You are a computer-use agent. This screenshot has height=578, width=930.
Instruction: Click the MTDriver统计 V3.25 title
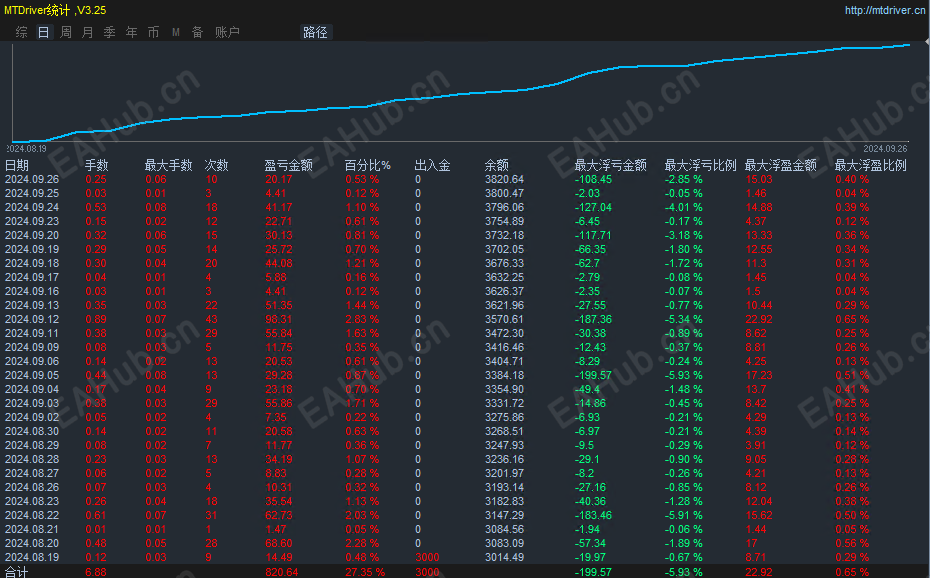[55, 10]
